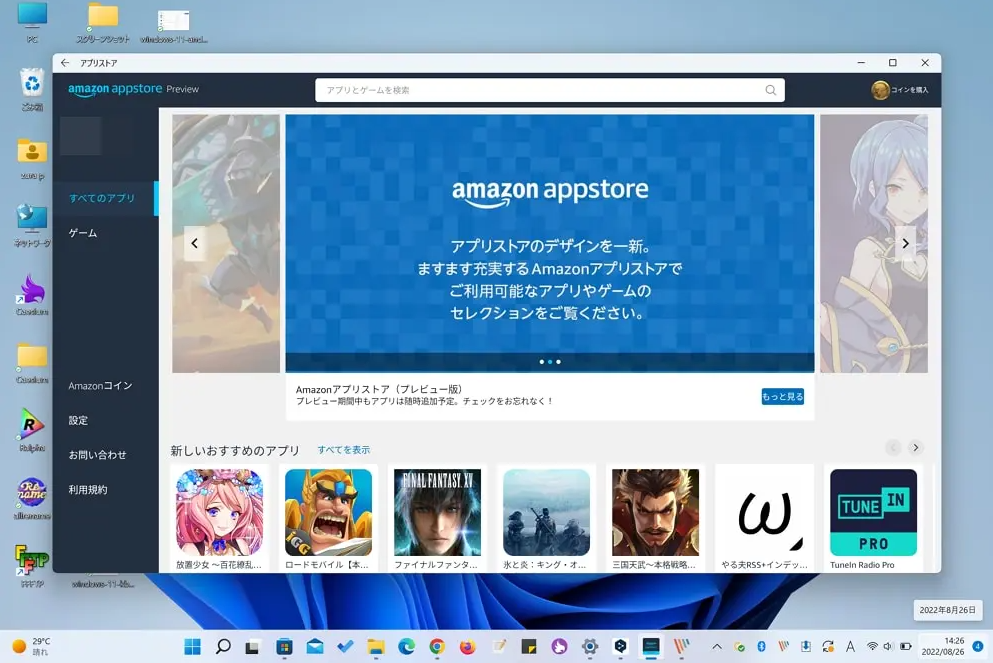Click the left chevron of recommended apps row
Image resolution: width=993 pixels, height=663 pixels.
tap(893, 448)
